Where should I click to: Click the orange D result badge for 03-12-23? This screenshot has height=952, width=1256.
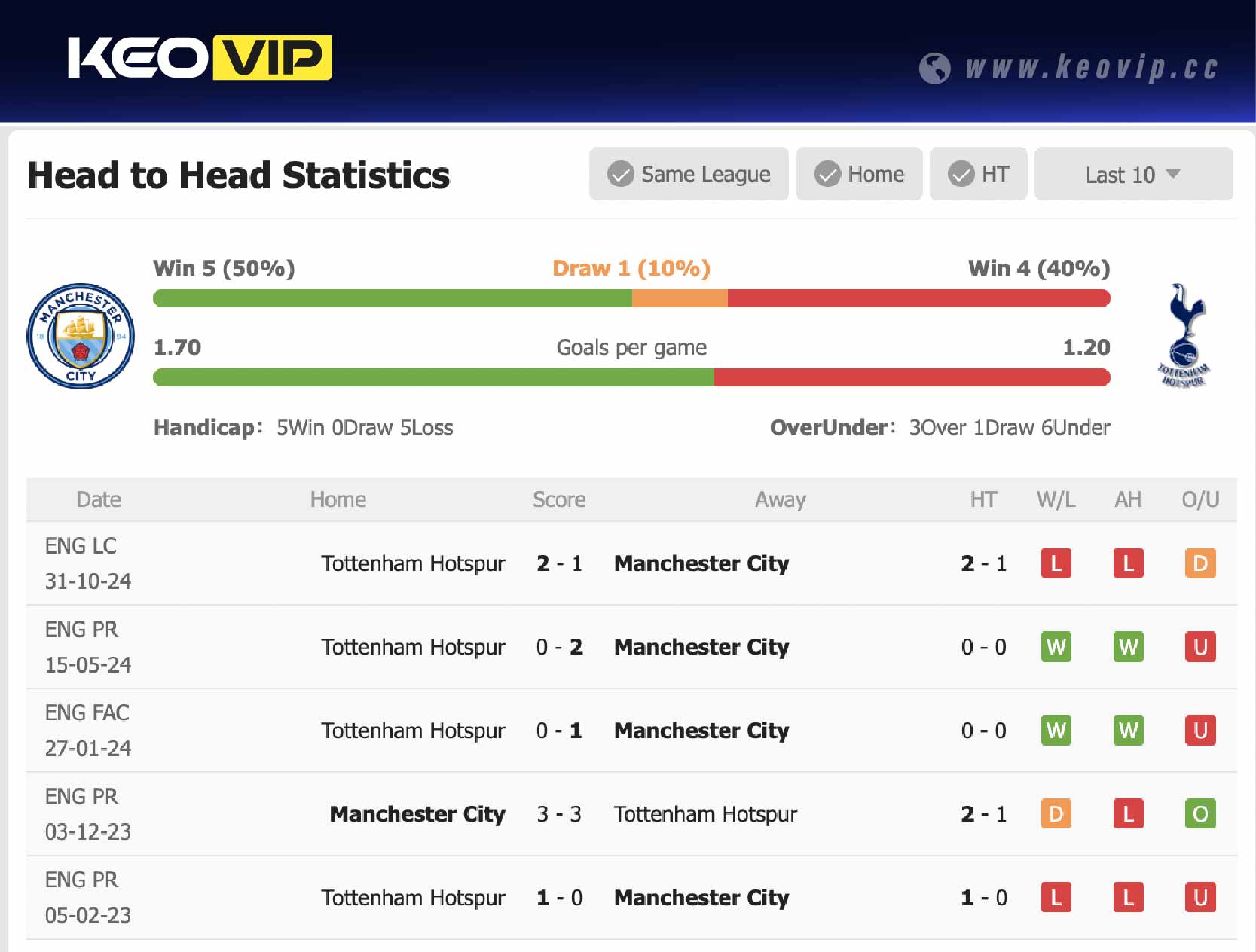pyautogui.click(x=1056, y=814)
